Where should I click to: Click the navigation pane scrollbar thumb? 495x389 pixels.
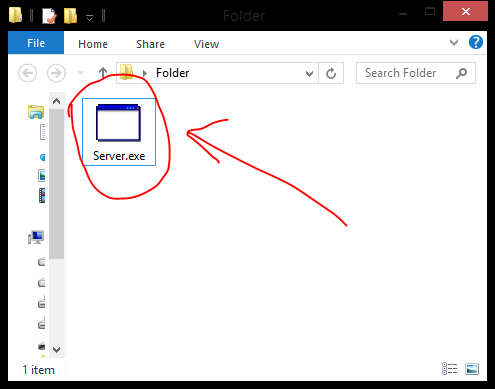[x=56, y=183]
